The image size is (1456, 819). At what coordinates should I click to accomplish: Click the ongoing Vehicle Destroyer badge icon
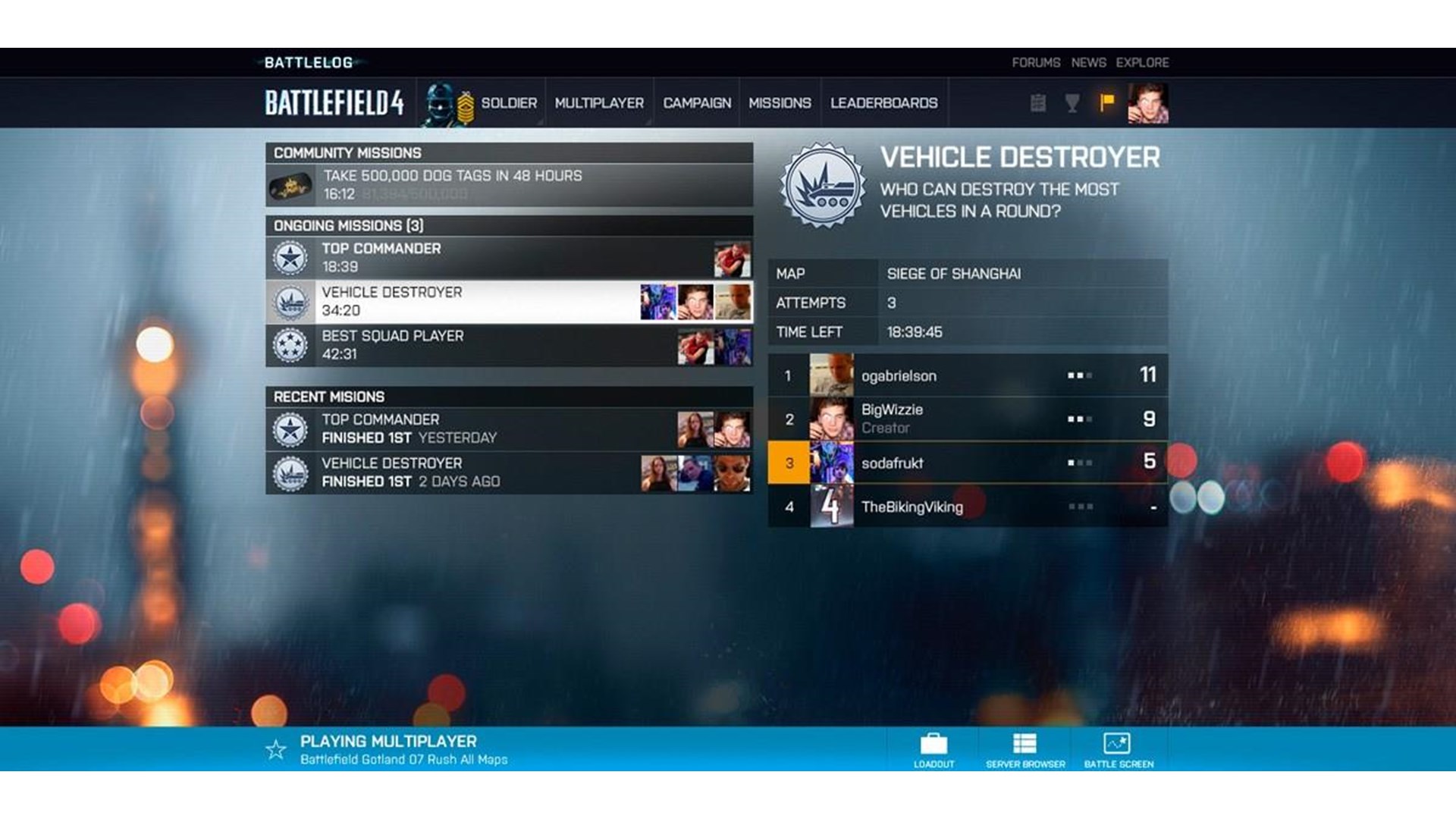pyautogui.click(x=290, y=303)
